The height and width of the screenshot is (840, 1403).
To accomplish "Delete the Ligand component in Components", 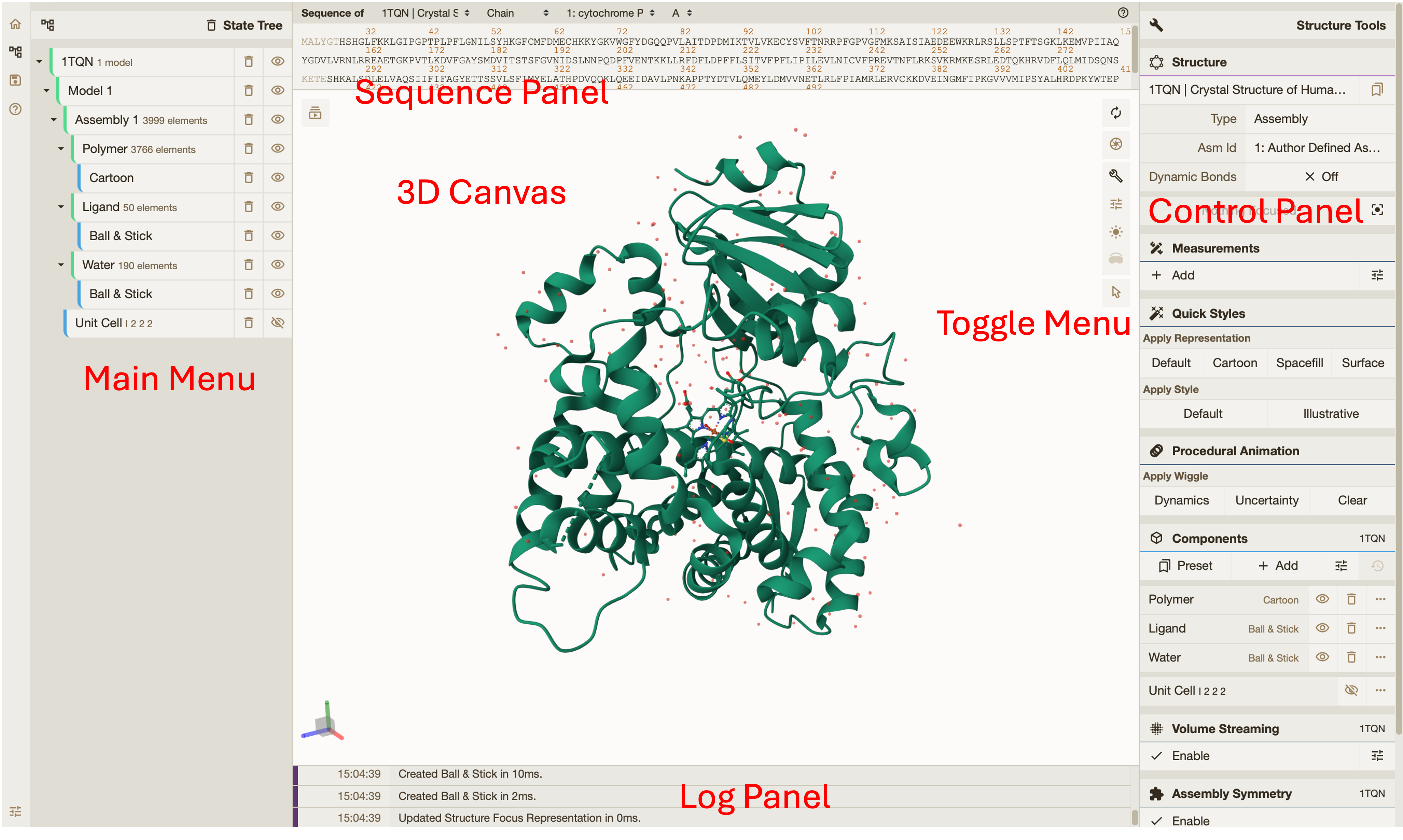I will point(1351,628).
